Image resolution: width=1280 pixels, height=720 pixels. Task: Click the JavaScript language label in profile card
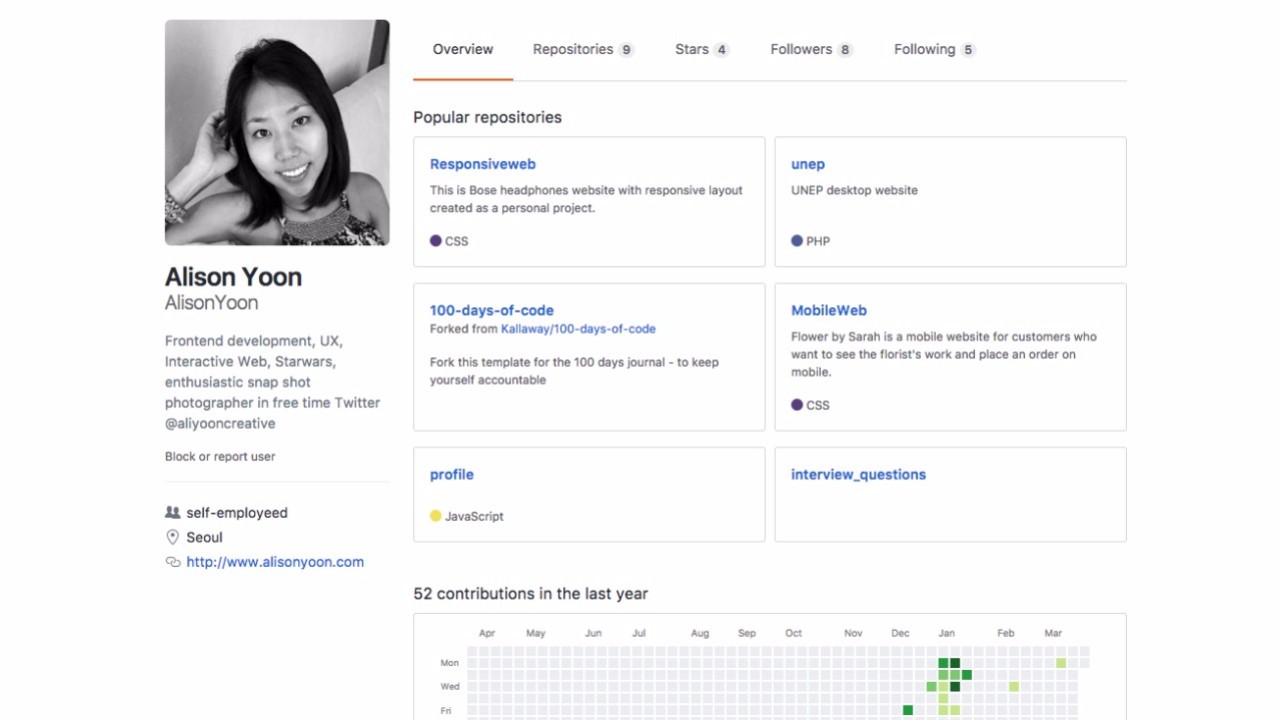point(474,516)
